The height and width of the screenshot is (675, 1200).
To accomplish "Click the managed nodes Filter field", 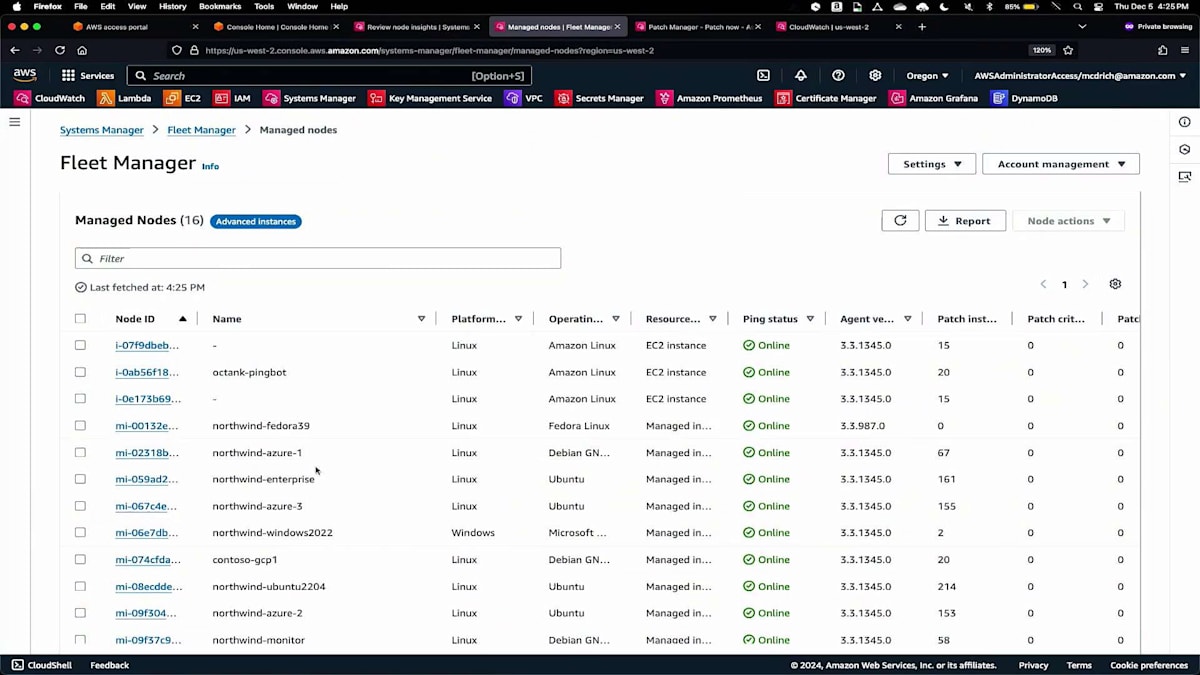I will click(x=318, y=258).
